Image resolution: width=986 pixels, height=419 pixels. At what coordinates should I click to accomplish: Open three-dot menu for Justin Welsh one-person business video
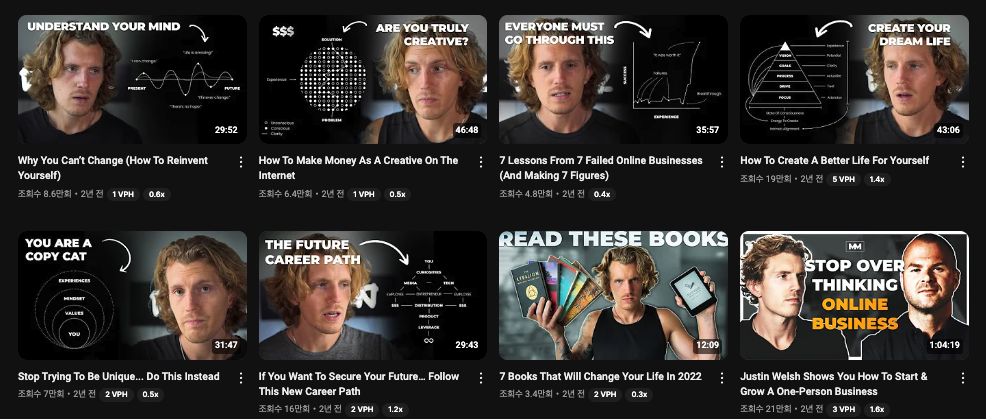pyautogui.click(x=963, y=378)
